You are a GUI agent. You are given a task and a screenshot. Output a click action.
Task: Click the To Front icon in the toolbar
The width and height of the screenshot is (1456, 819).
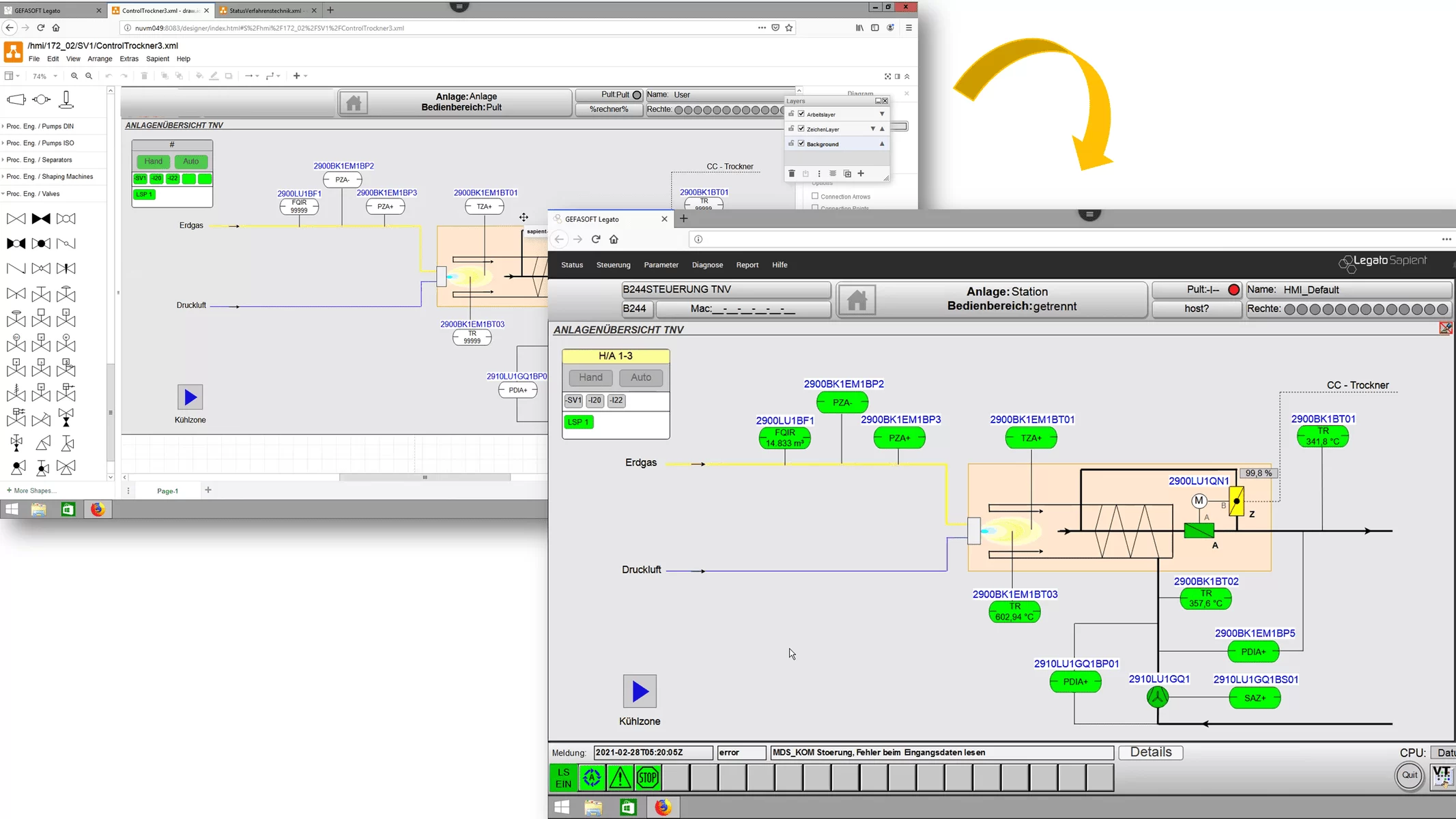tap(165, 76)
